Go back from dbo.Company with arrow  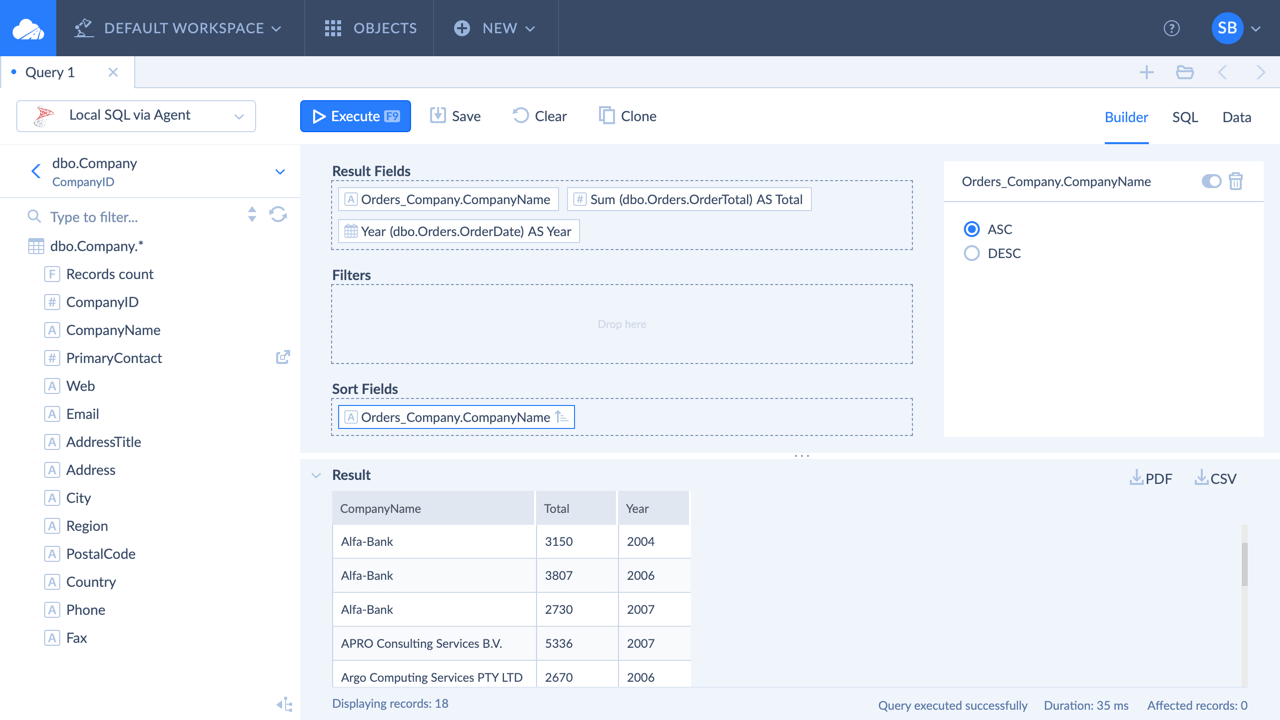(x=36, y=171)
